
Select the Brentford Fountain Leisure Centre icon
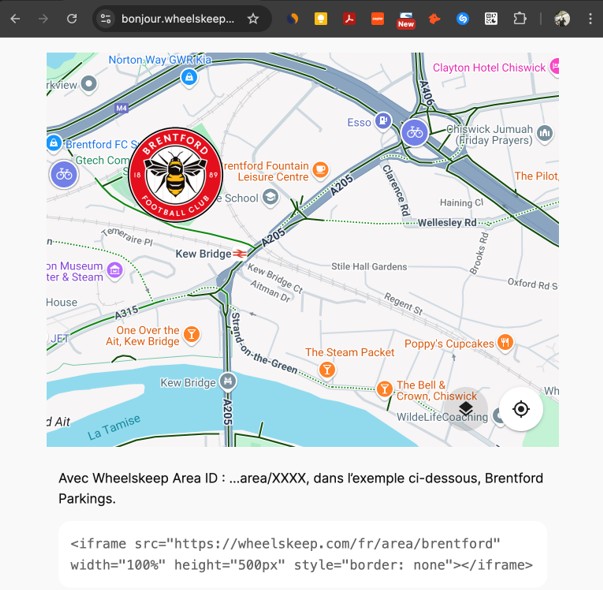pos(320,170)
